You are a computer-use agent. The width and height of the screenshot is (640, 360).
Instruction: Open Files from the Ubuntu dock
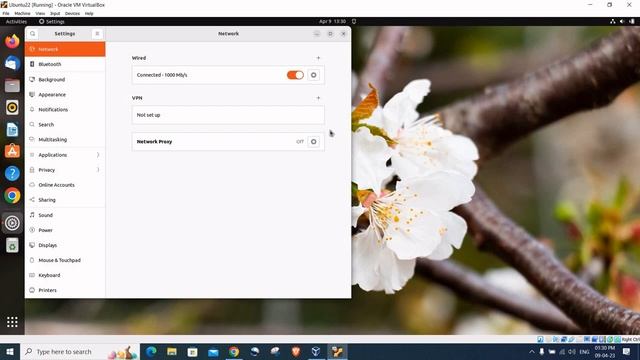click(12, 85)
